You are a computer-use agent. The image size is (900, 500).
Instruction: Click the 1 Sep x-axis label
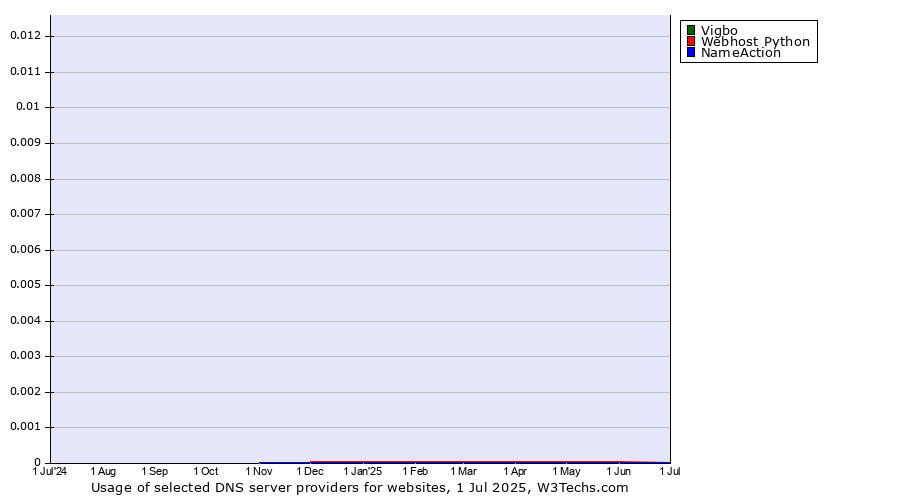tap(155, 471)
